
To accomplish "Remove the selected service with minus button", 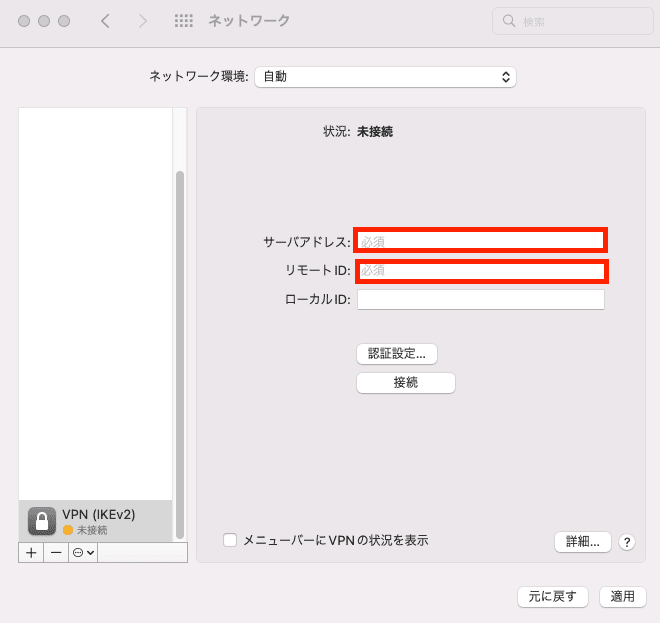I will (56, 552).
